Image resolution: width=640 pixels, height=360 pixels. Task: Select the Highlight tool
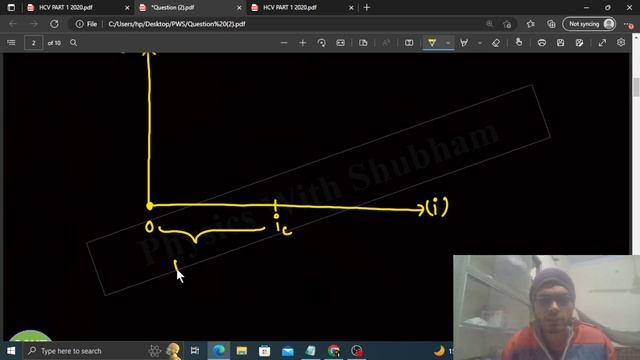pyautogui.click(x=464, y=43)
